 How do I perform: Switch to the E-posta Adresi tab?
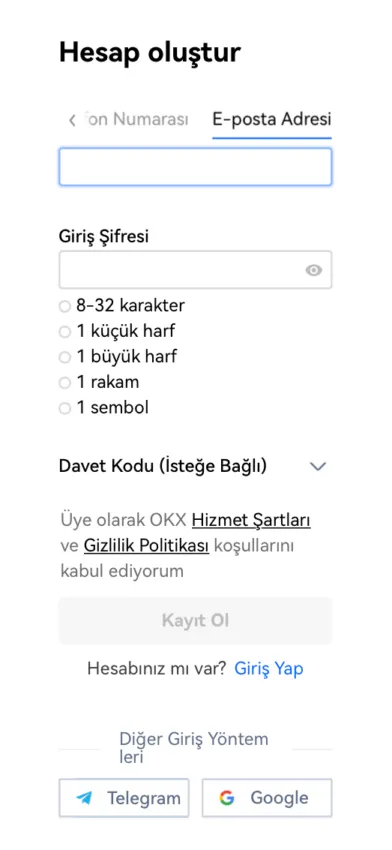[x=272, y=119]
